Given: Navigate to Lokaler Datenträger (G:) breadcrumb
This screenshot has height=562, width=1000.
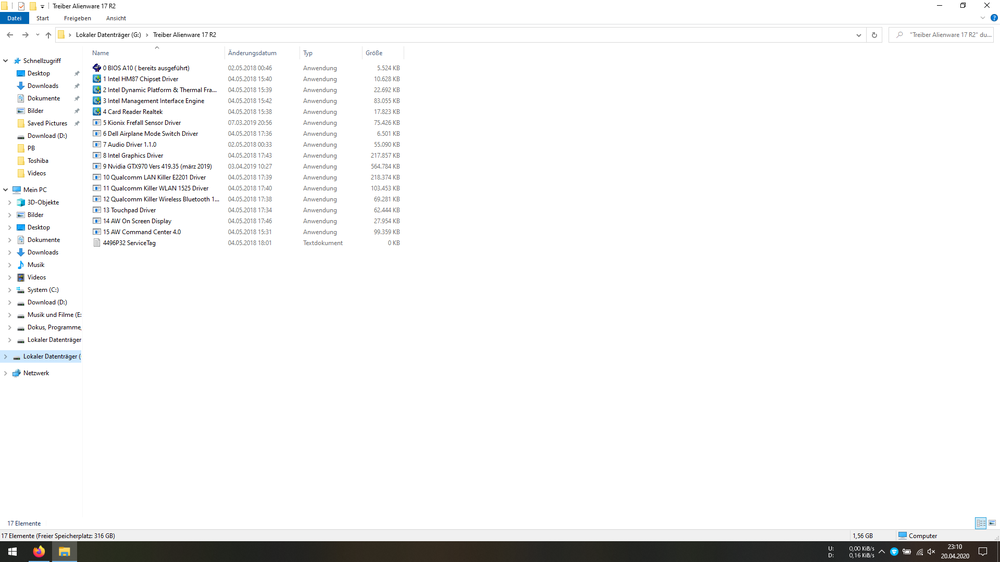Looking at the screenshot, I should tap(107, 35).
